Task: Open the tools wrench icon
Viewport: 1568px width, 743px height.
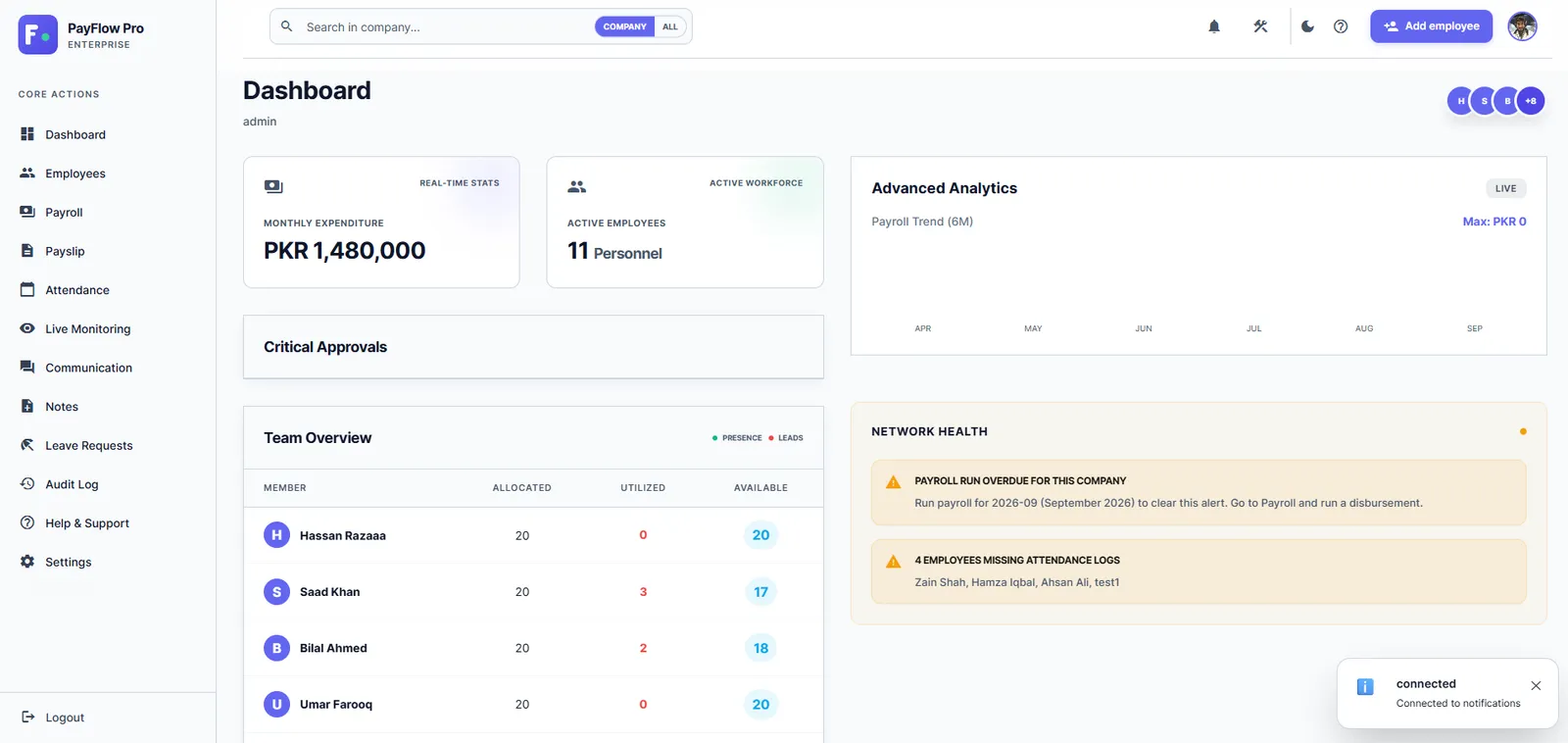Action: coord(1260,26)
